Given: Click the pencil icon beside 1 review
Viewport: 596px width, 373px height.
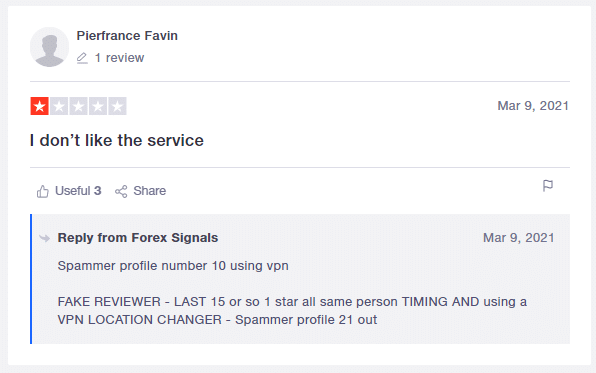Looking at the screenshot, I should point(82,58).
